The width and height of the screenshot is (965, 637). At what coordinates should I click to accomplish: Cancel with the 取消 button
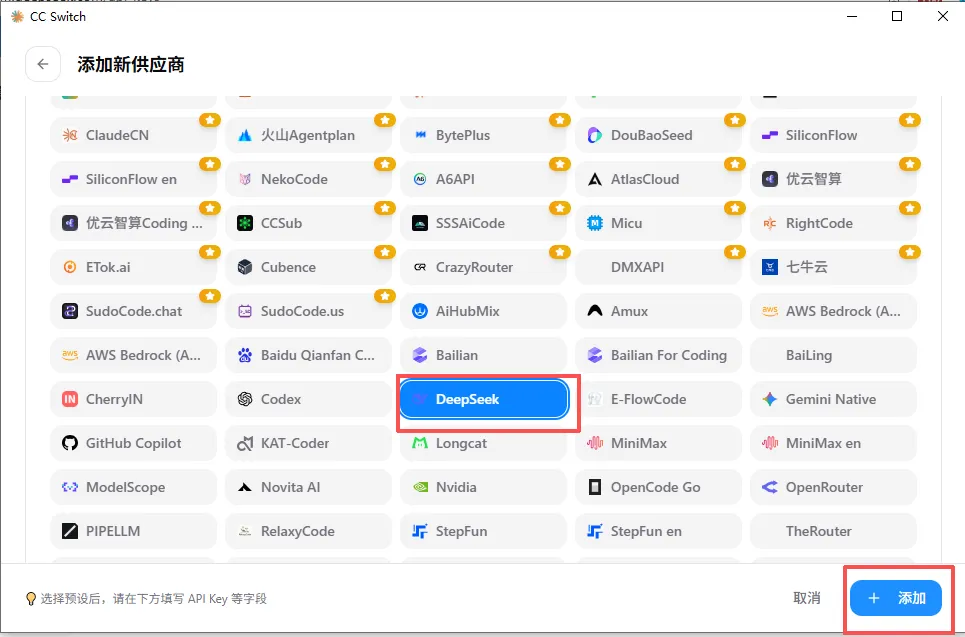(807, 598)
